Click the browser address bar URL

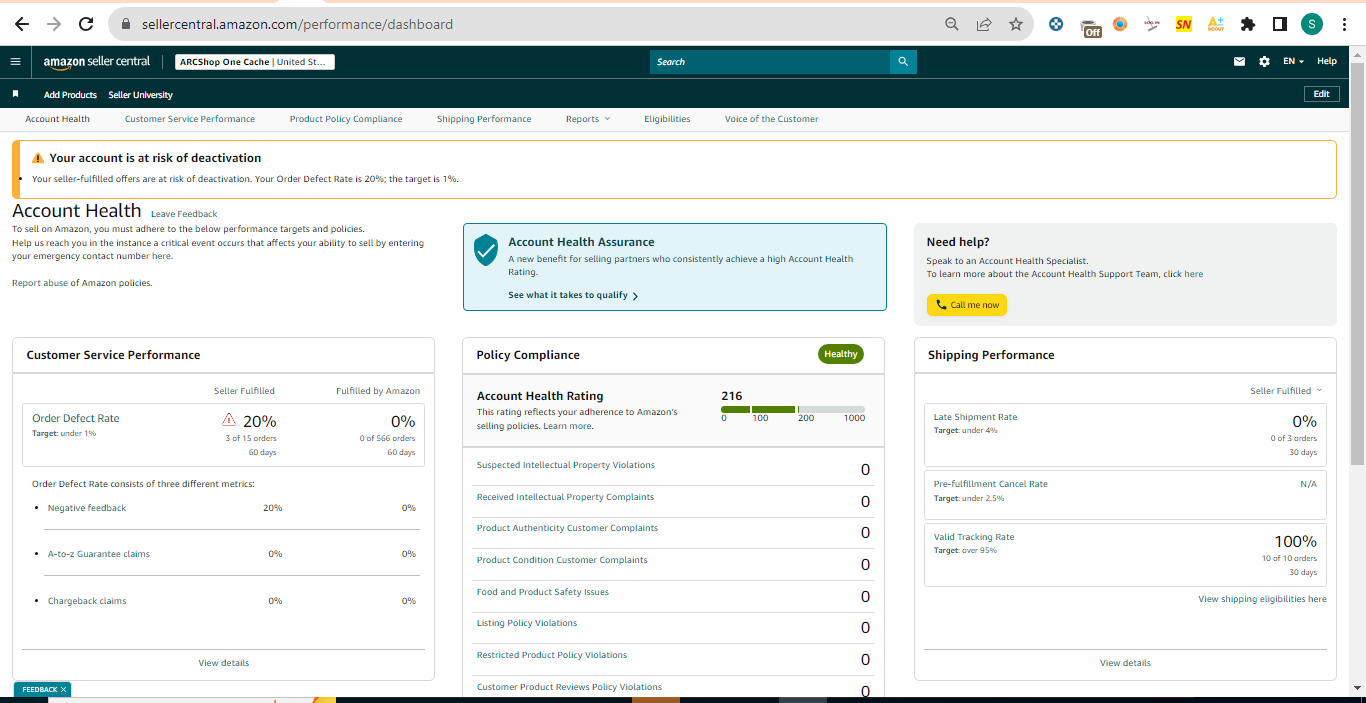point(297,24)
